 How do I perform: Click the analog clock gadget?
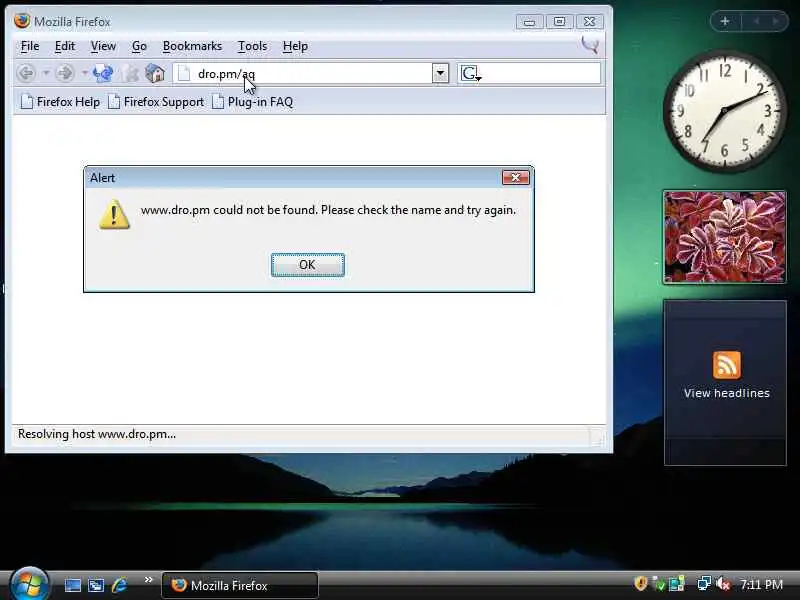coord(724,111)
